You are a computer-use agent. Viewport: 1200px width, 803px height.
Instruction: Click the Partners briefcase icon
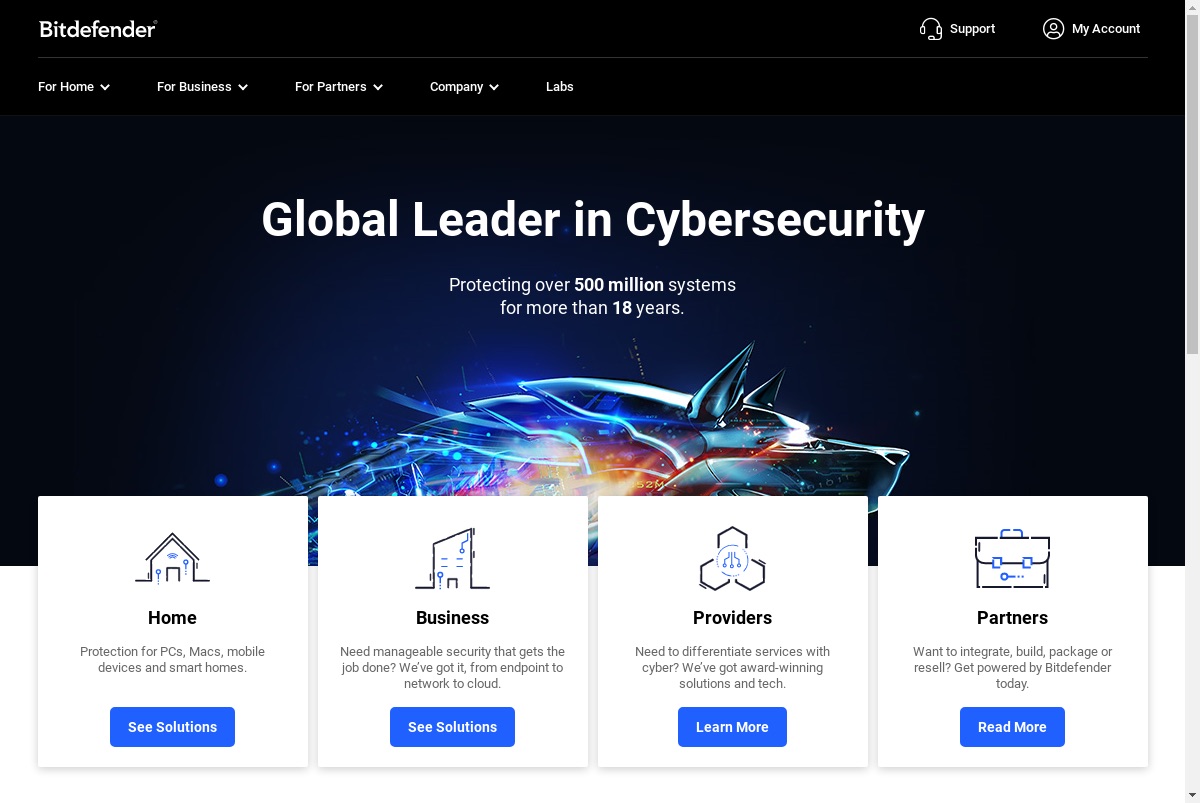pyautogui.click(x=1012, y=558)
